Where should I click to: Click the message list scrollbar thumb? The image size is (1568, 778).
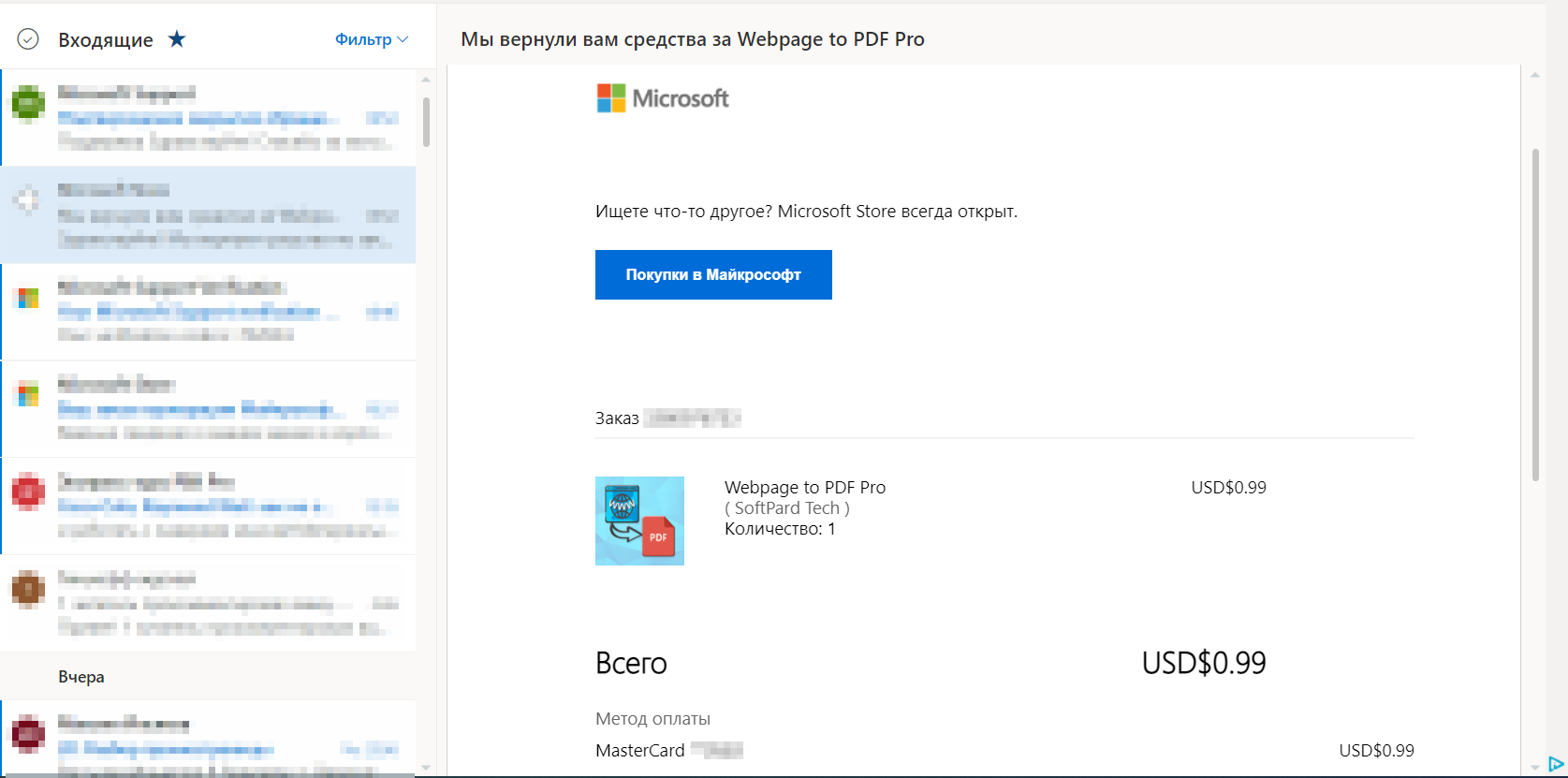tap(426, 122)
